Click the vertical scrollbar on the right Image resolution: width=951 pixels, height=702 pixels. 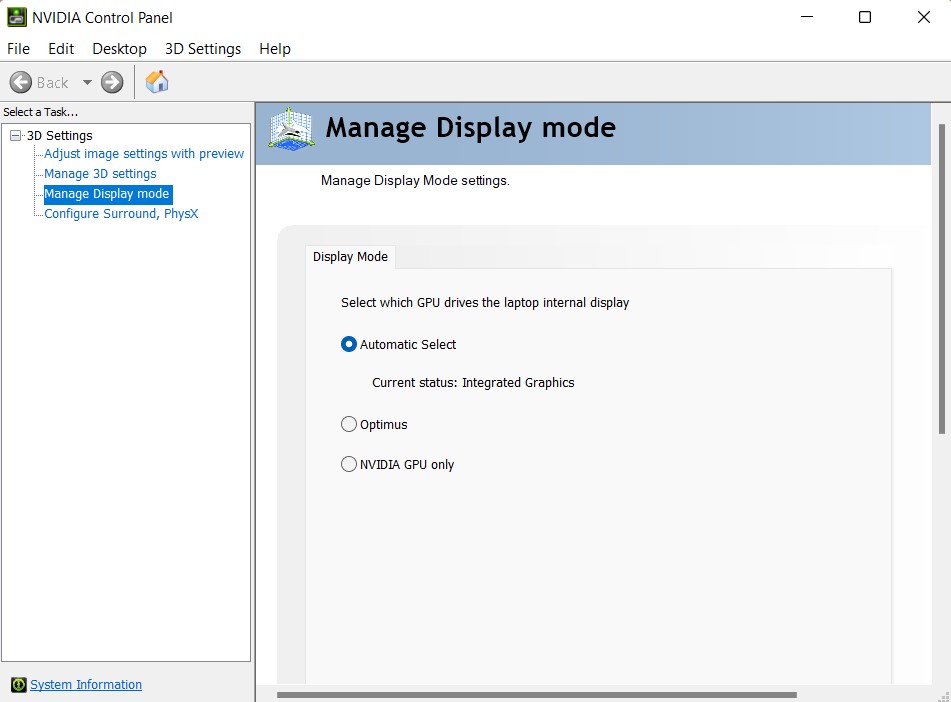click(x=941, y=279)
